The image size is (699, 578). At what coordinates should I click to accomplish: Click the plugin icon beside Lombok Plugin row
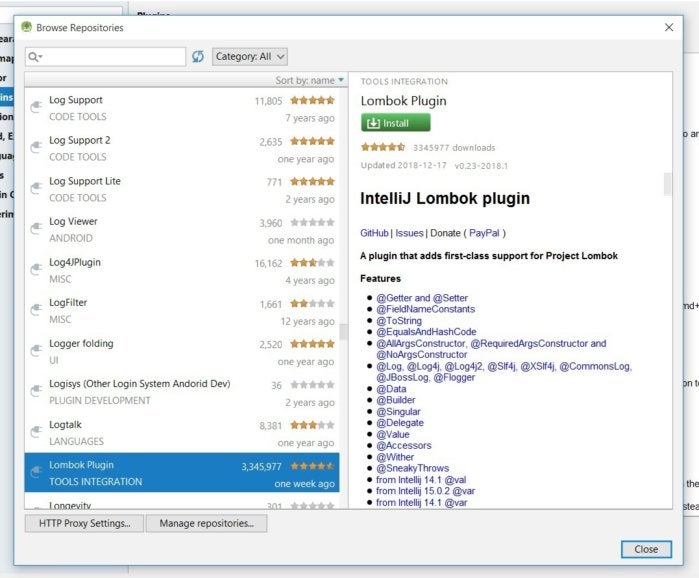[36, 471]
